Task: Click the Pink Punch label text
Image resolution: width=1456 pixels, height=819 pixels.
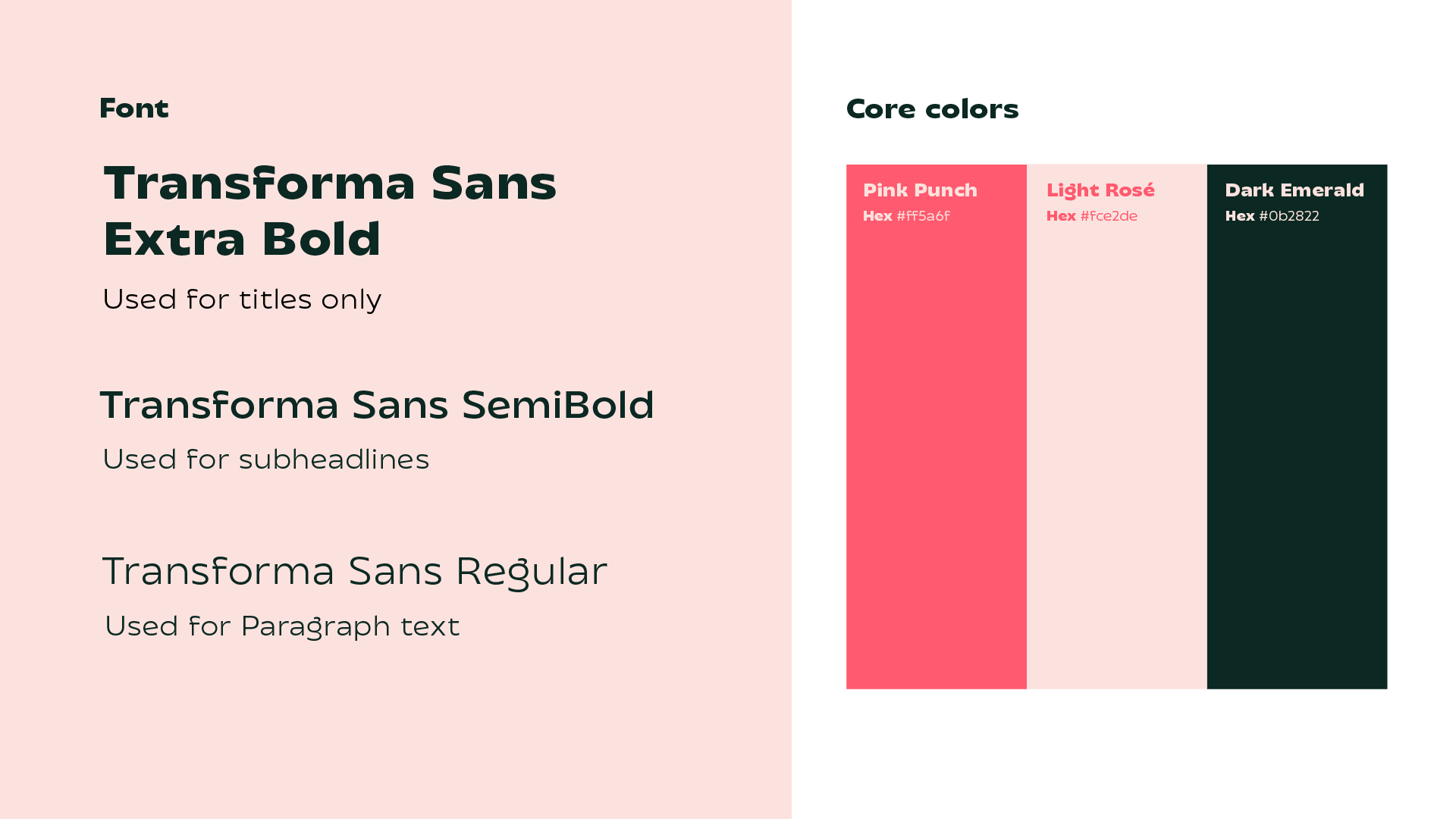Action: coord(920,190)
